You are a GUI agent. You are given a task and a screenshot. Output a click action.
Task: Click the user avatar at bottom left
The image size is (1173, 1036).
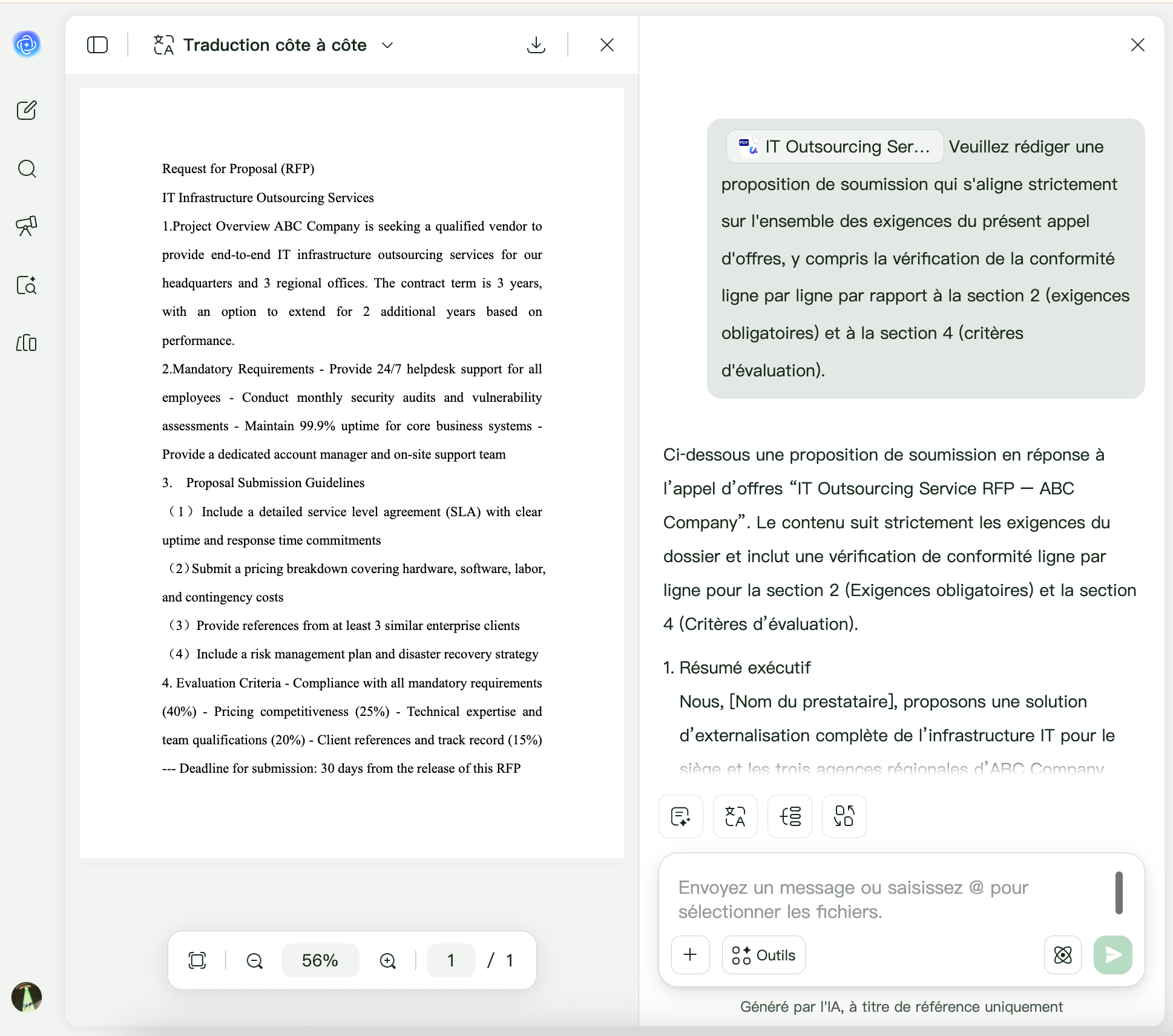(27, 997)
